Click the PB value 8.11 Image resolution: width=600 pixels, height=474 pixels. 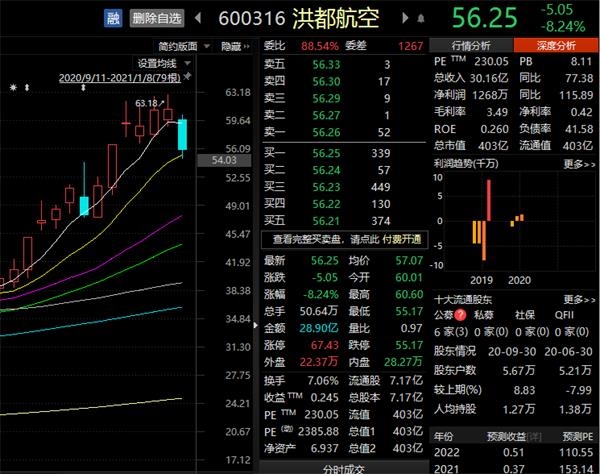pos(580,61)
